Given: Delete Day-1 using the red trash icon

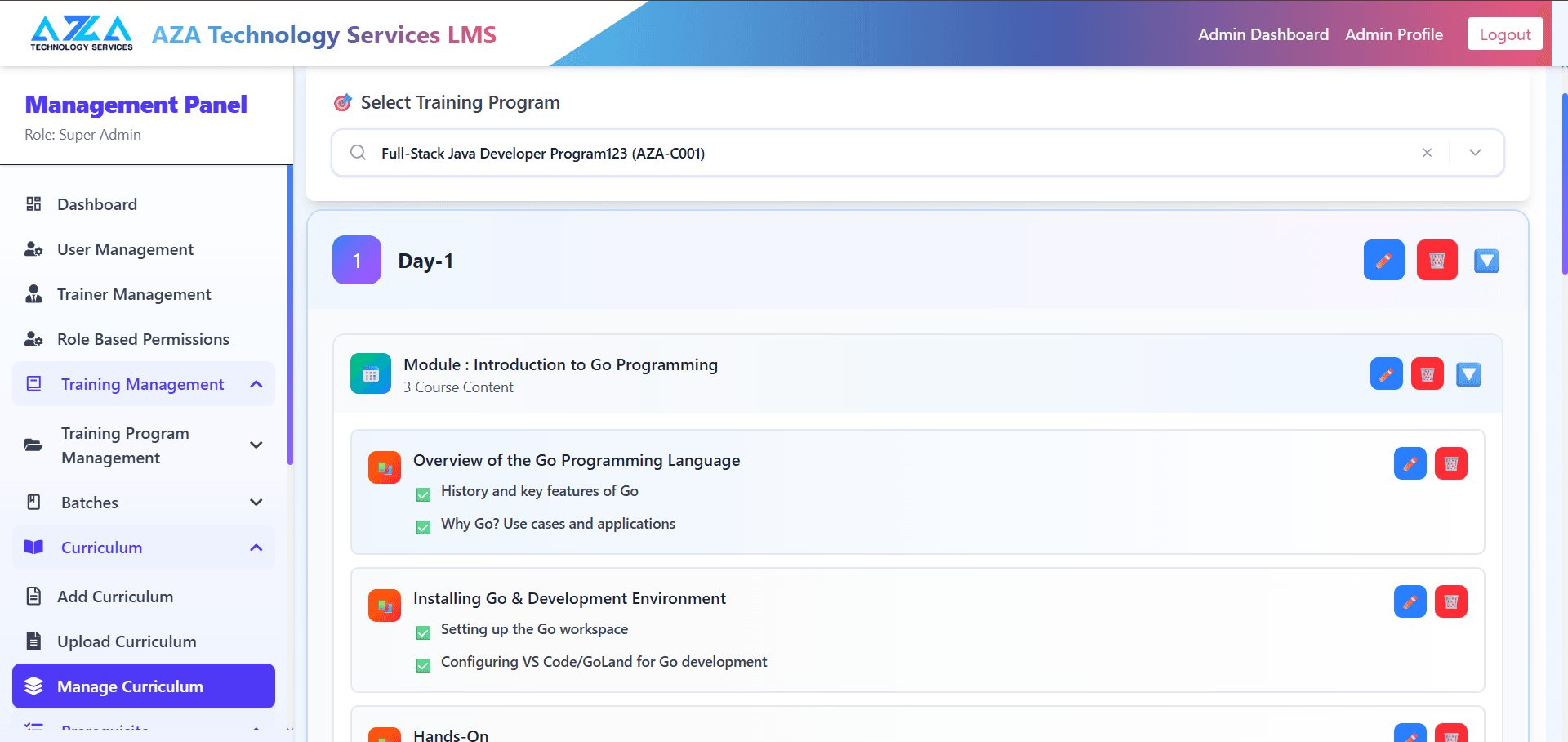Looking at the screenshot, I should tap(1437, 260).
